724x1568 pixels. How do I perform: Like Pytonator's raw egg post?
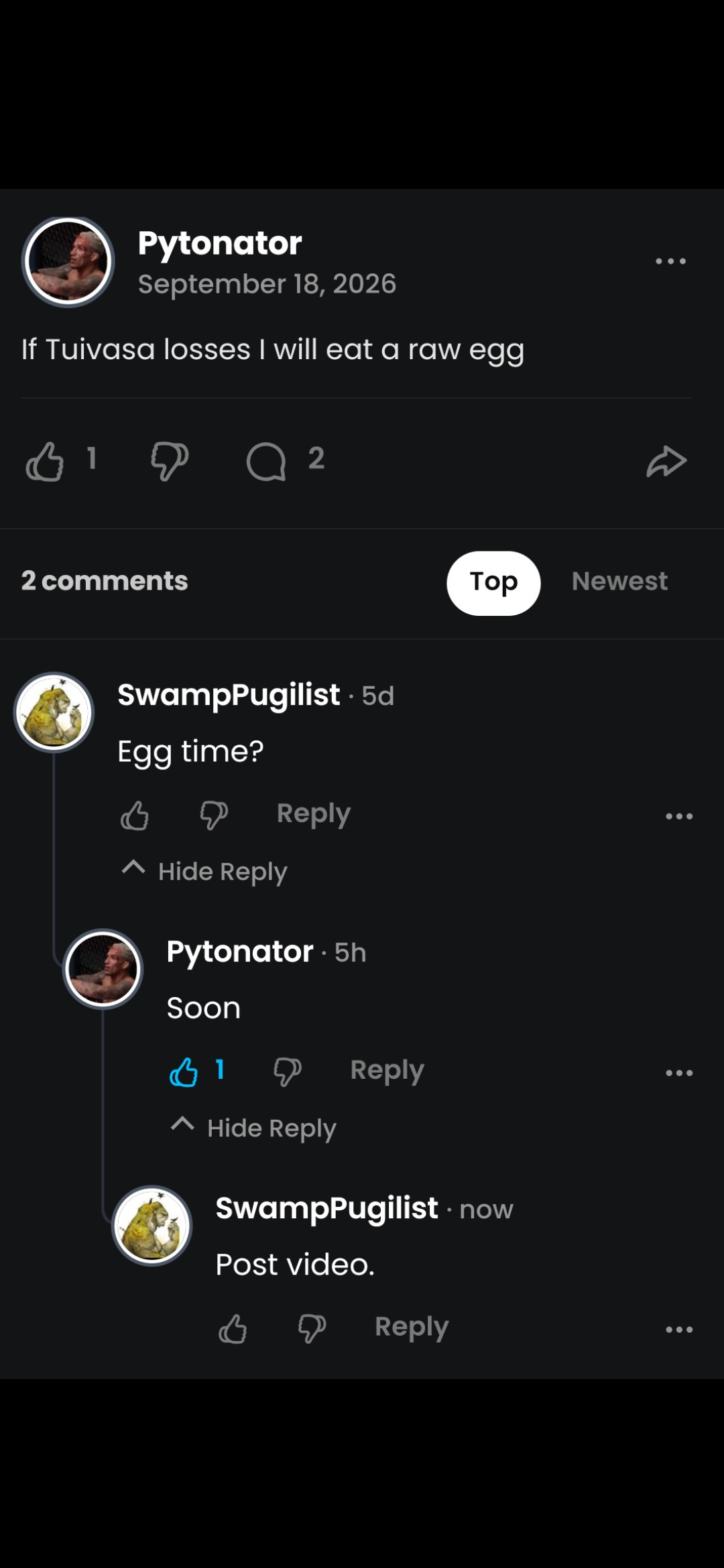[45, 461]
